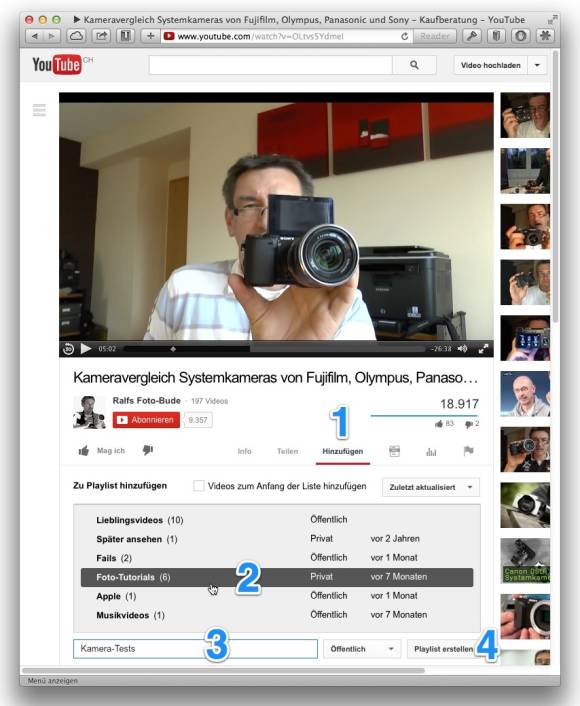Mute the video with the speaker icon

[462, 348]
